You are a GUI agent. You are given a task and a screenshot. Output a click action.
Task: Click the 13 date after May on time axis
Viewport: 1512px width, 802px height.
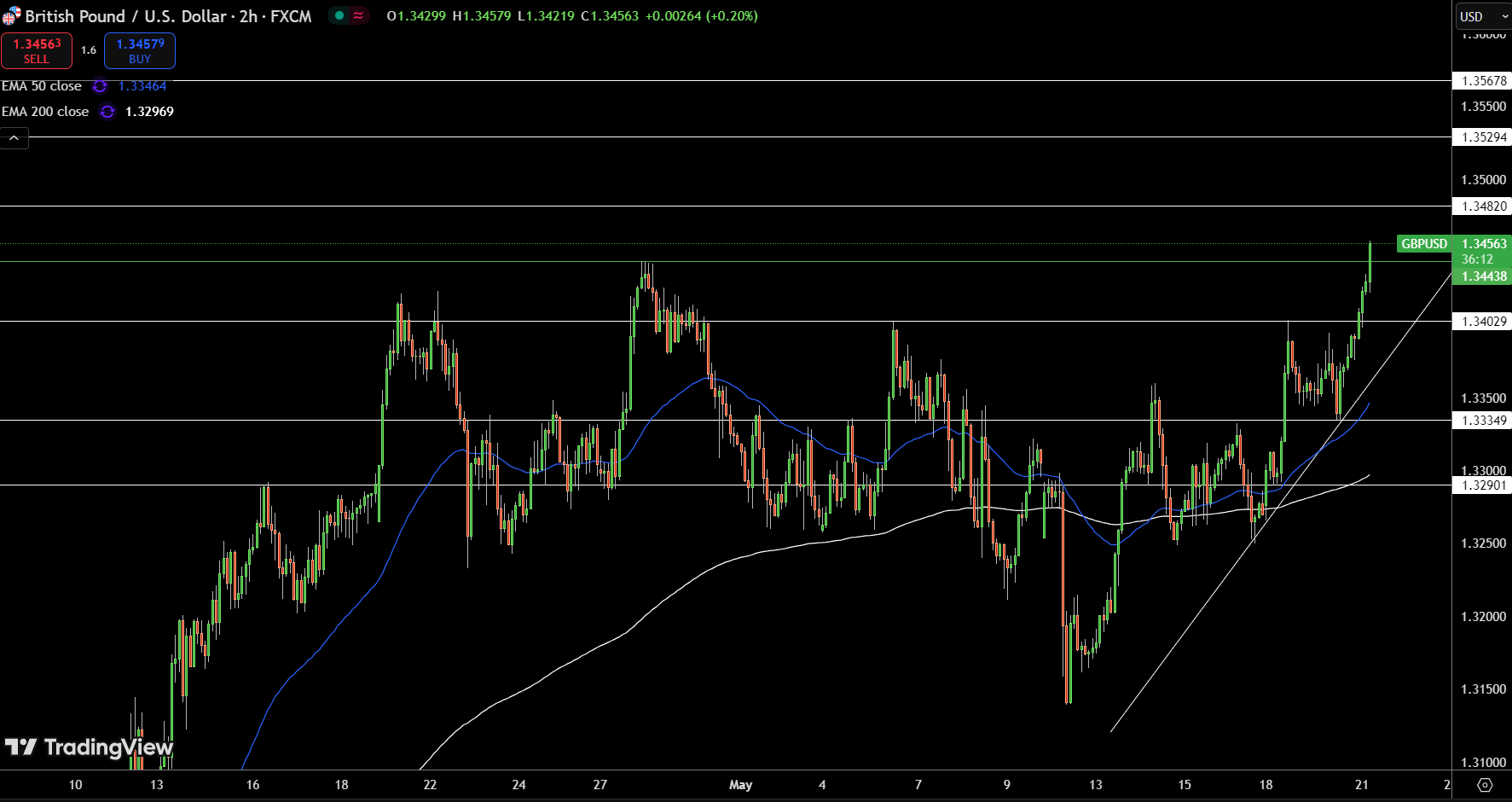pos(1095,785)
